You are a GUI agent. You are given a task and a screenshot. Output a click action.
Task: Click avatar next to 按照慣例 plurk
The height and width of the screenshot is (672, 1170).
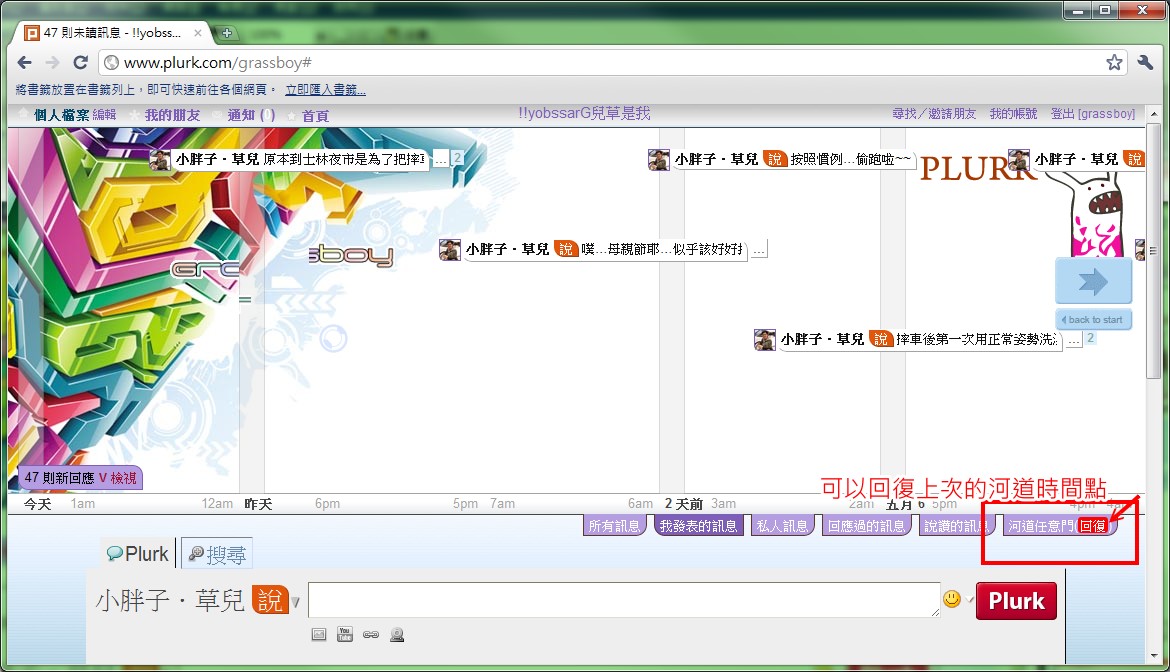(659, 160)
